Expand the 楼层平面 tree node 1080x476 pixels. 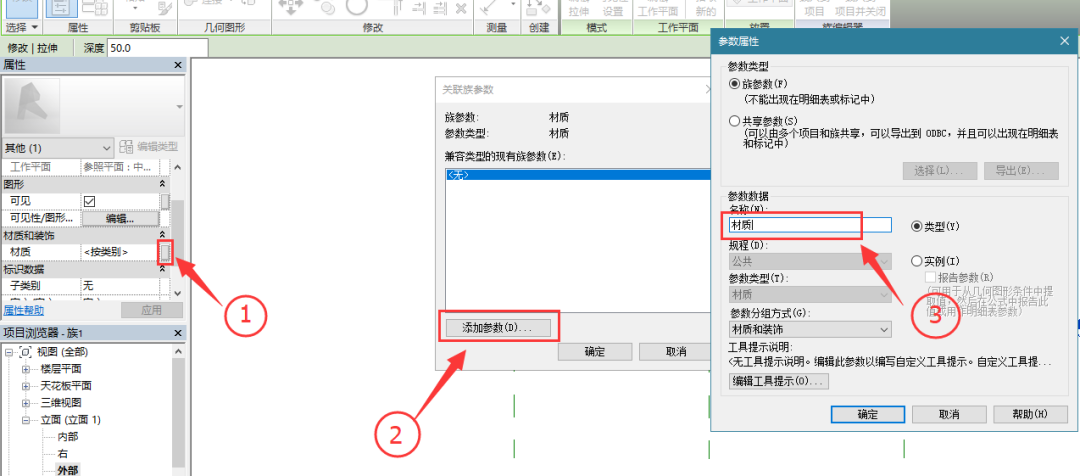[26, 369]
